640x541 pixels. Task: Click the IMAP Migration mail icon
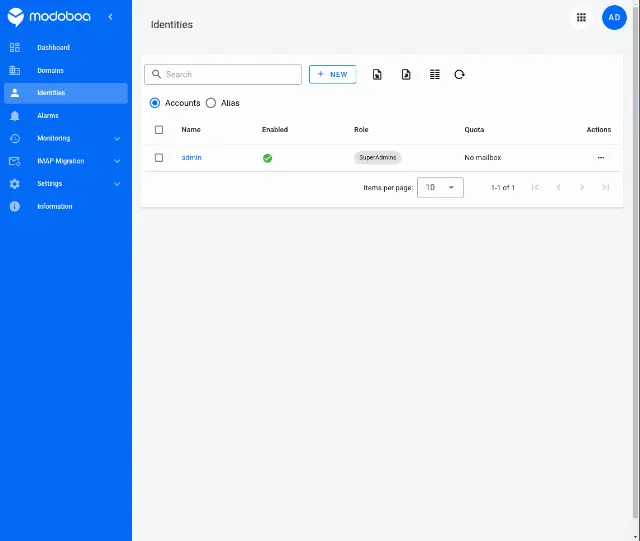(x=15, y=161)
